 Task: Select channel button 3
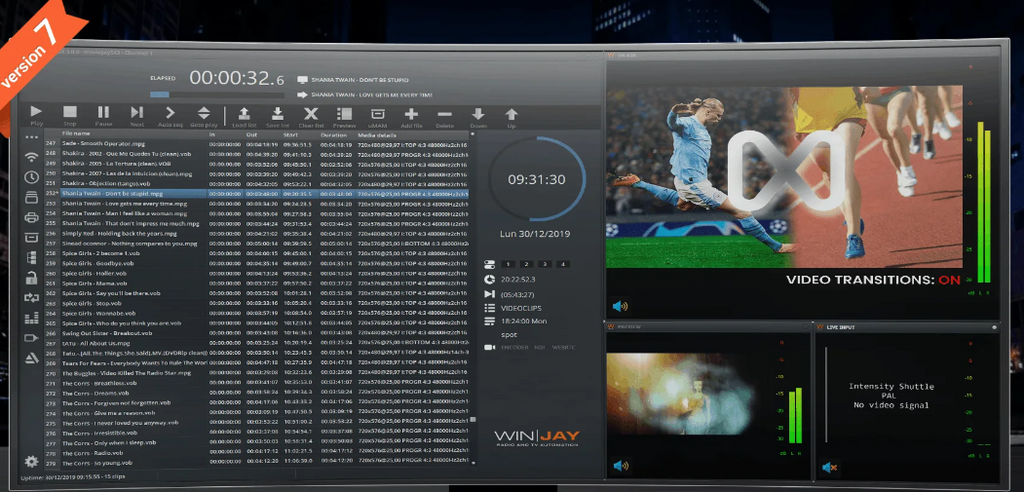pyautogui.click(x=544, y=264)
